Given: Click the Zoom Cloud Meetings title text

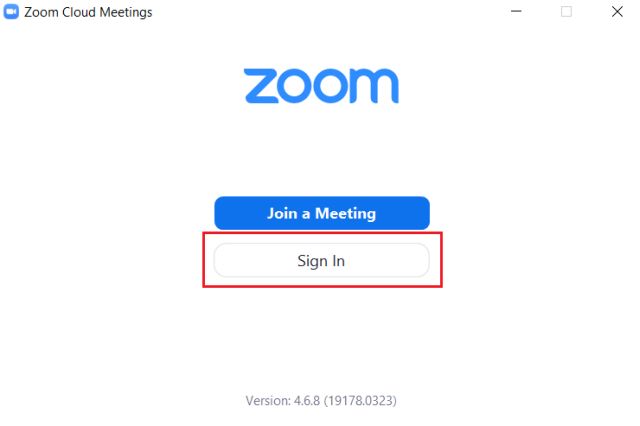Looking at the screenshot, I should [88, 12].
